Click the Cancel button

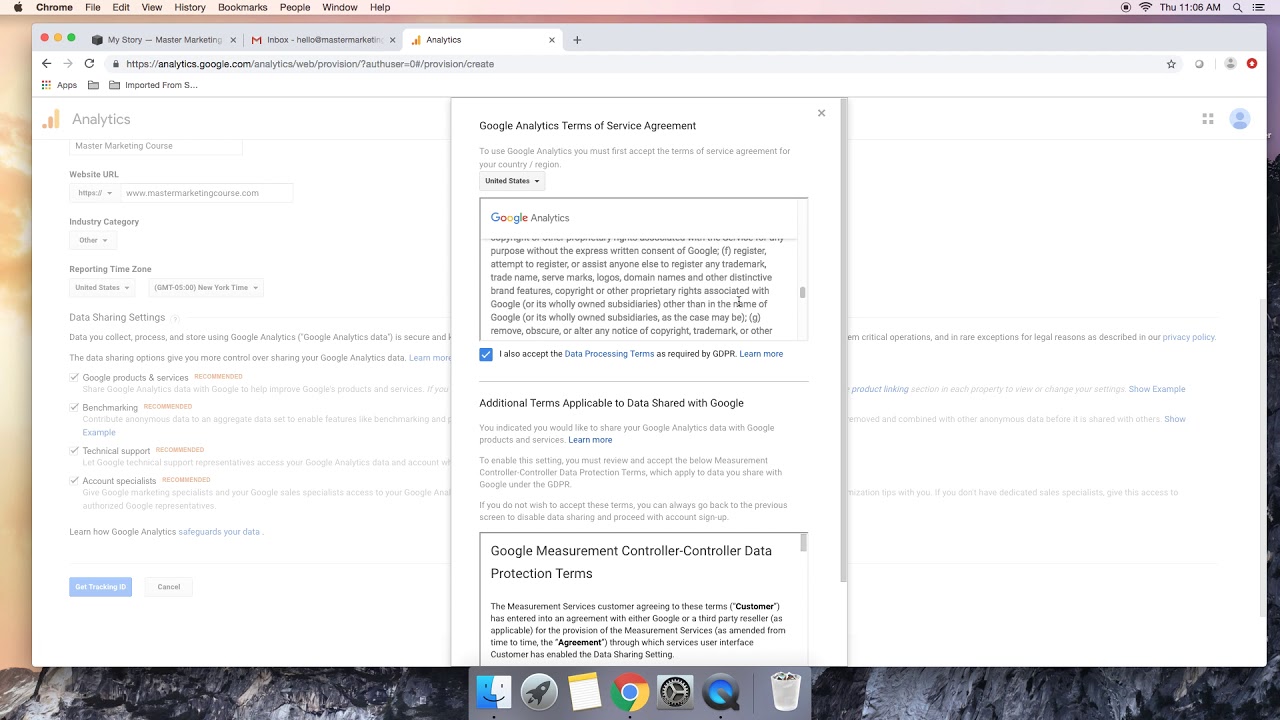coord(168,587)
